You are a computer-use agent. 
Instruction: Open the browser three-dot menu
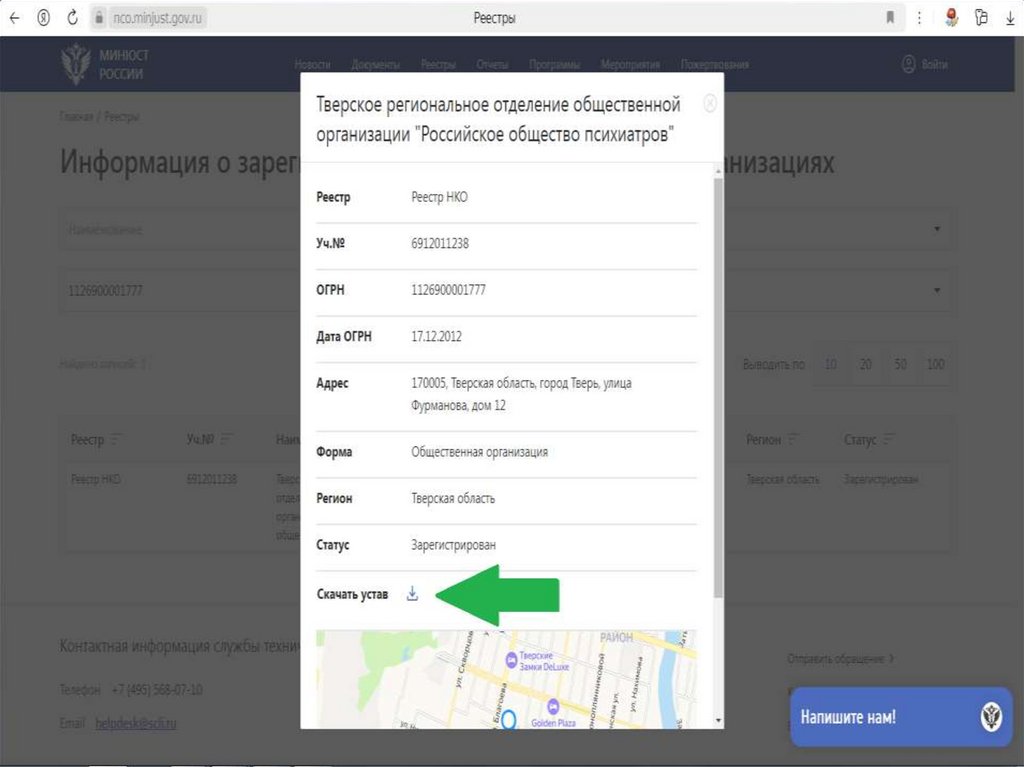[x=919, y=18]
